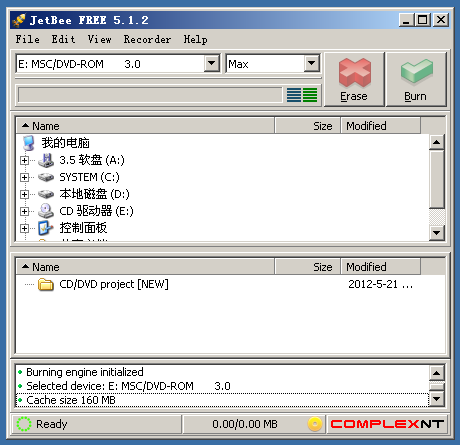This screenshot has width=460, height=445.
Task: Click the red Erase disc button
Action: point(354,79)
